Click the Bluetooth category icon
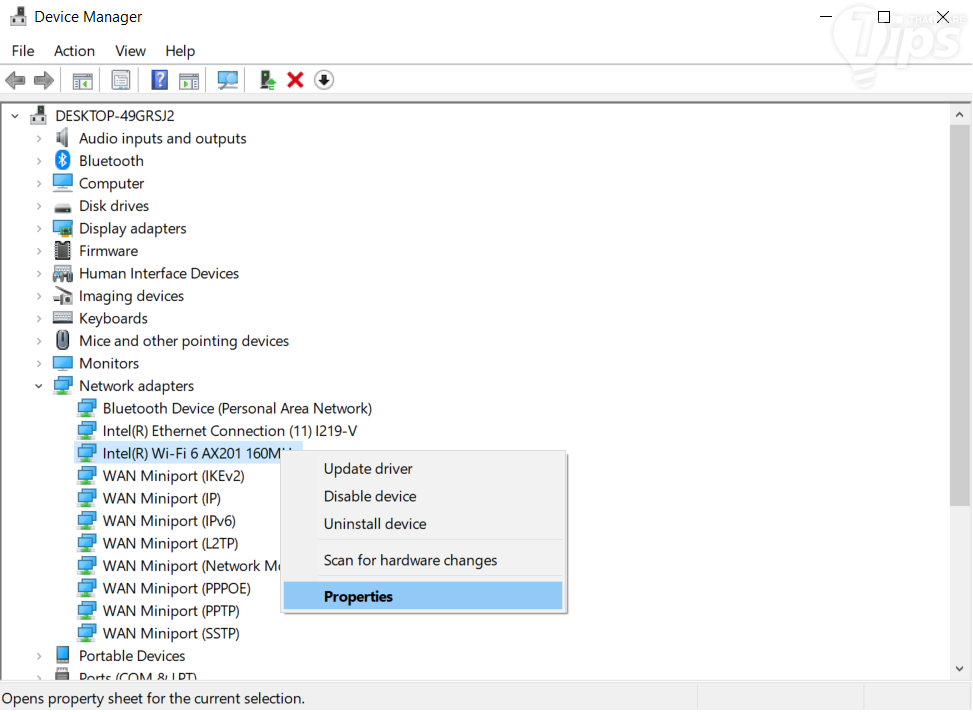Image resolution: width=973 pixels, height=712 pixels. (63, 161)
